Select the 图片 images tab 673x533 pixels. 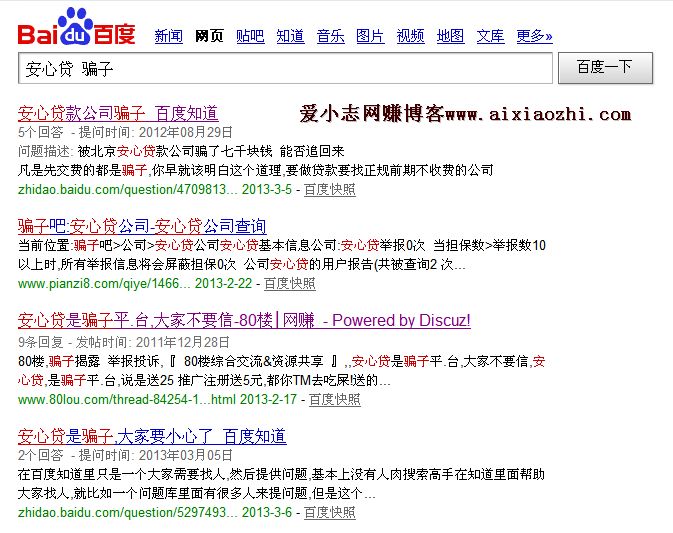tap(370, 36)
